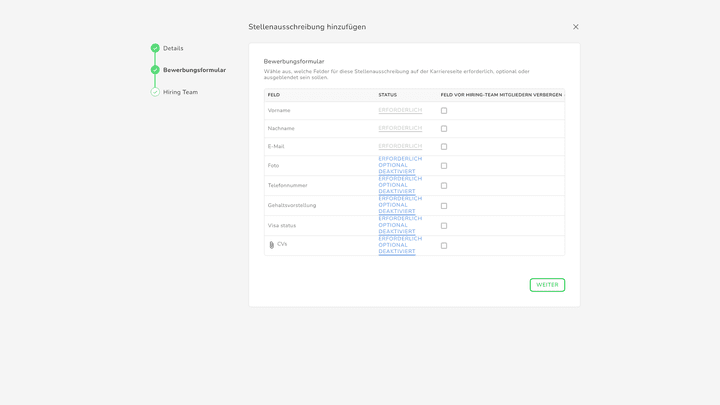
Task: Click Vorname's greyed ERFORDERLICH status
Action: click(400, 110)
